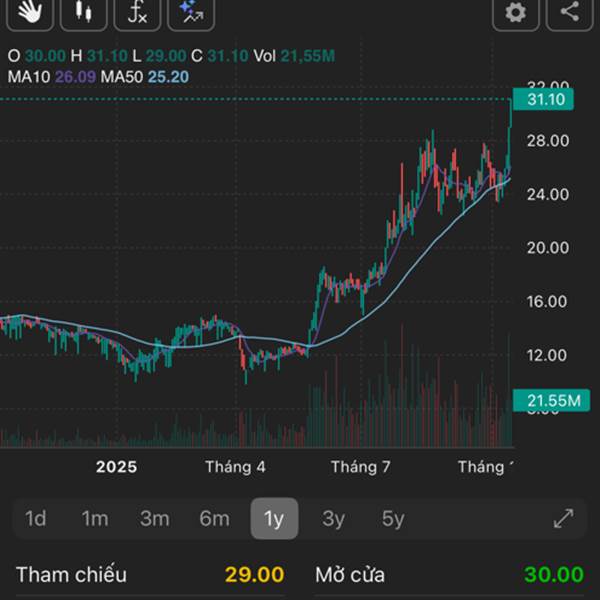Tap the MA10 indicator legend
This screenshot has height=600, width=600.
click(49, 77)
